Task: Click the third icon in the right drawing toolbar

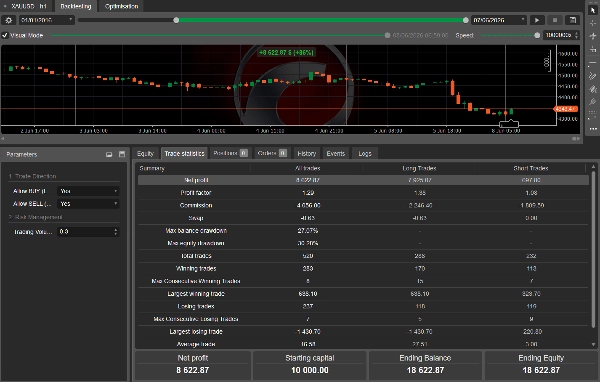Action: tap(593, 36)
